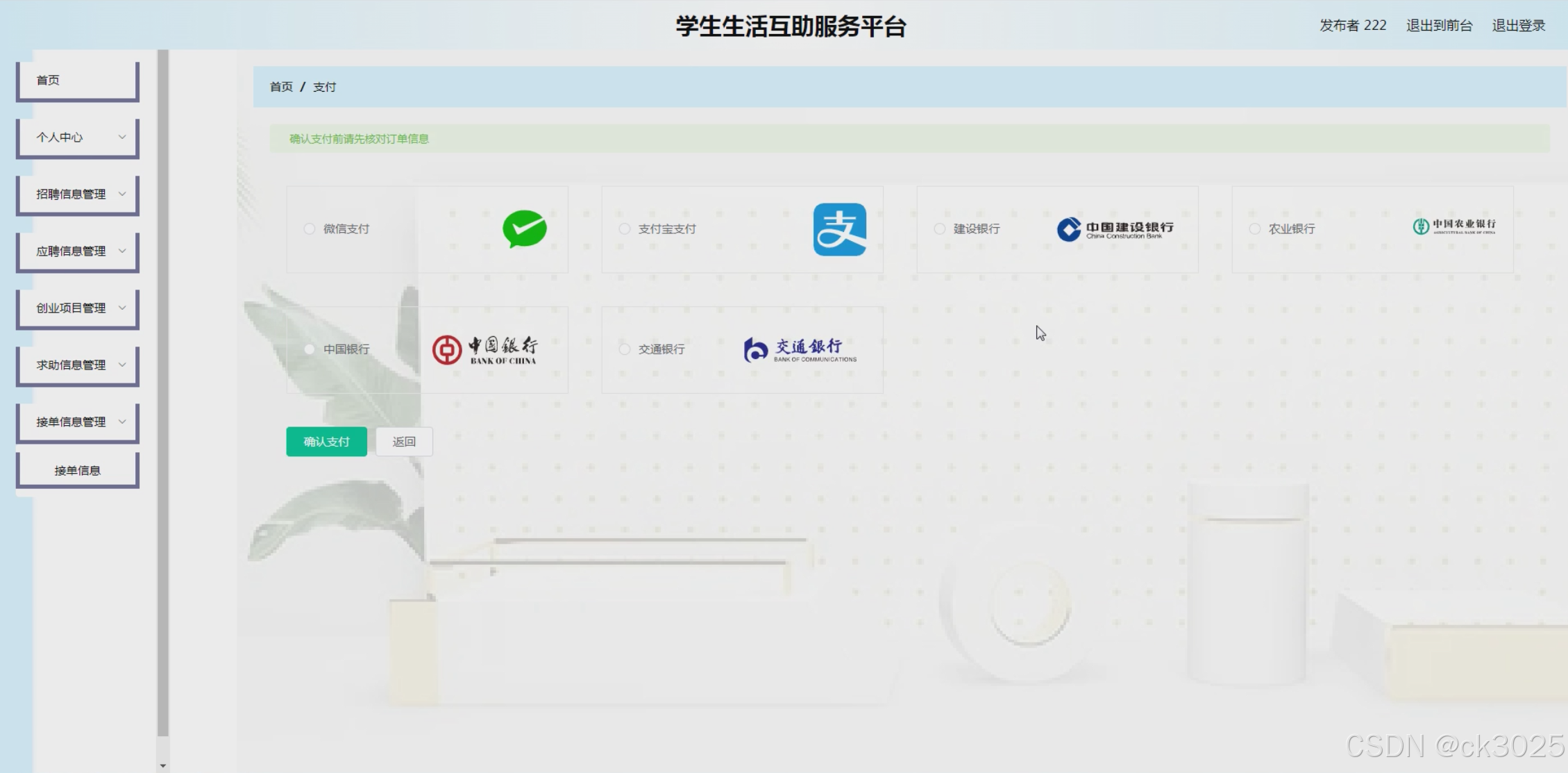
Task: Click the WeChat Pay green logo
Action: (524, 228)
